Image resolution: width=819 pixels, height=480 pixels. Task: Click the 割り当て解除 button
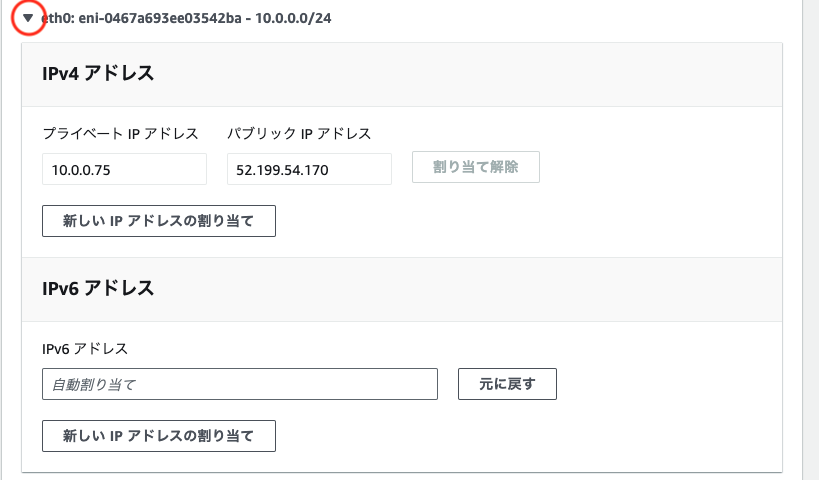point(476,167)
